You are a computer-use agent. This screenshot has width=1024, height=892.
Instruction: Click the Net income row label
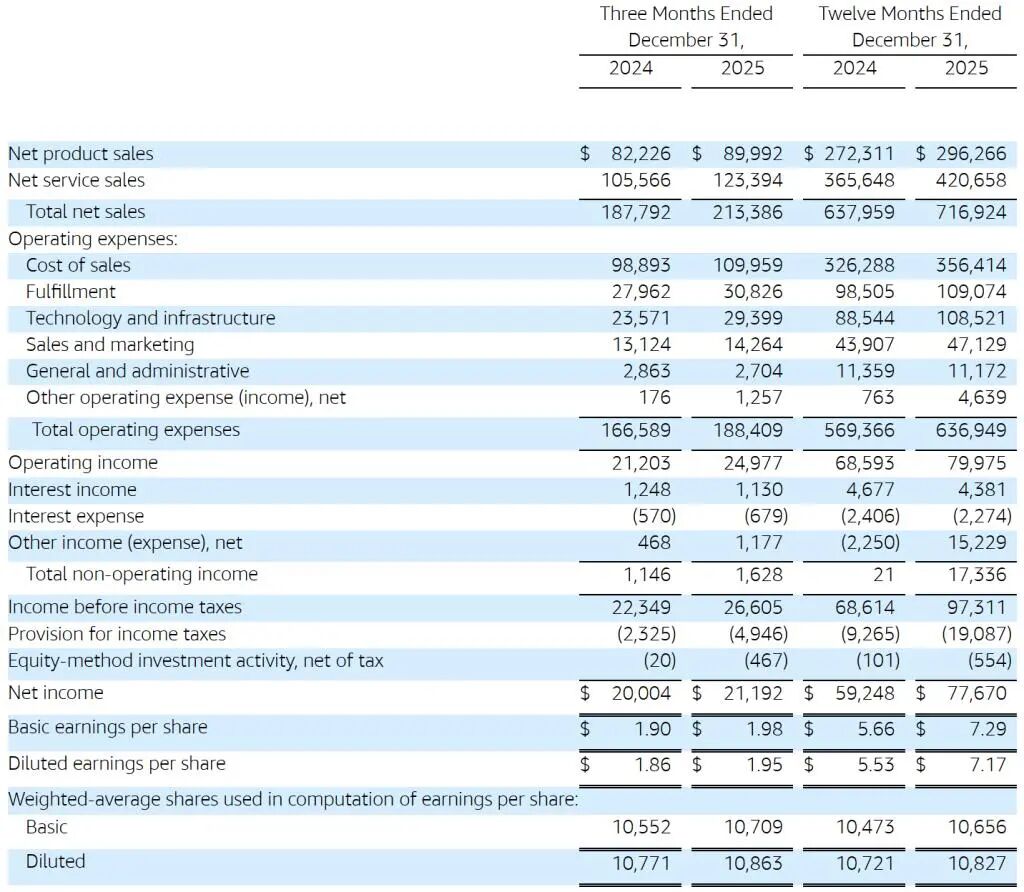coord(55,692)
